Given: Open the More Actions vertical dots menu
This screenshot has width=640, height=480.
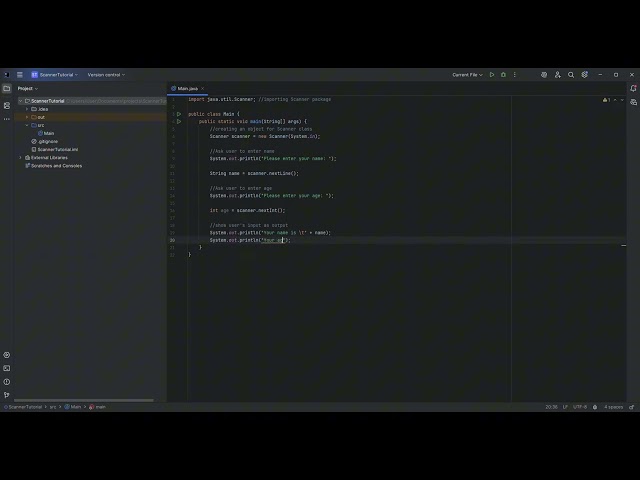Looking at the screenshot, I should pyautogui.click(x=515, y=75).
